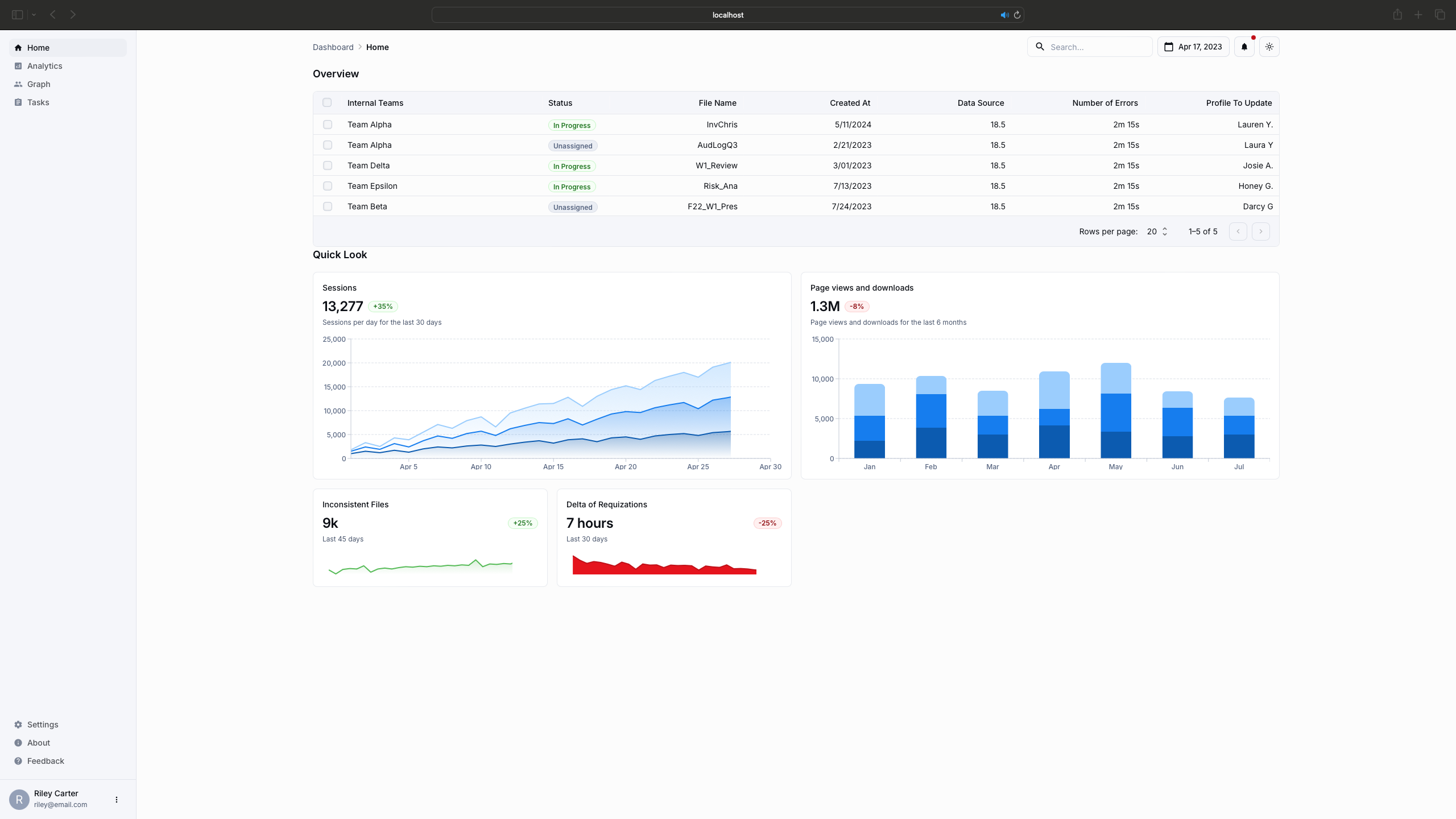
Task: Click the Dashboard breadcrumb link
Action: pyautogui.click(x=333, y=47)
